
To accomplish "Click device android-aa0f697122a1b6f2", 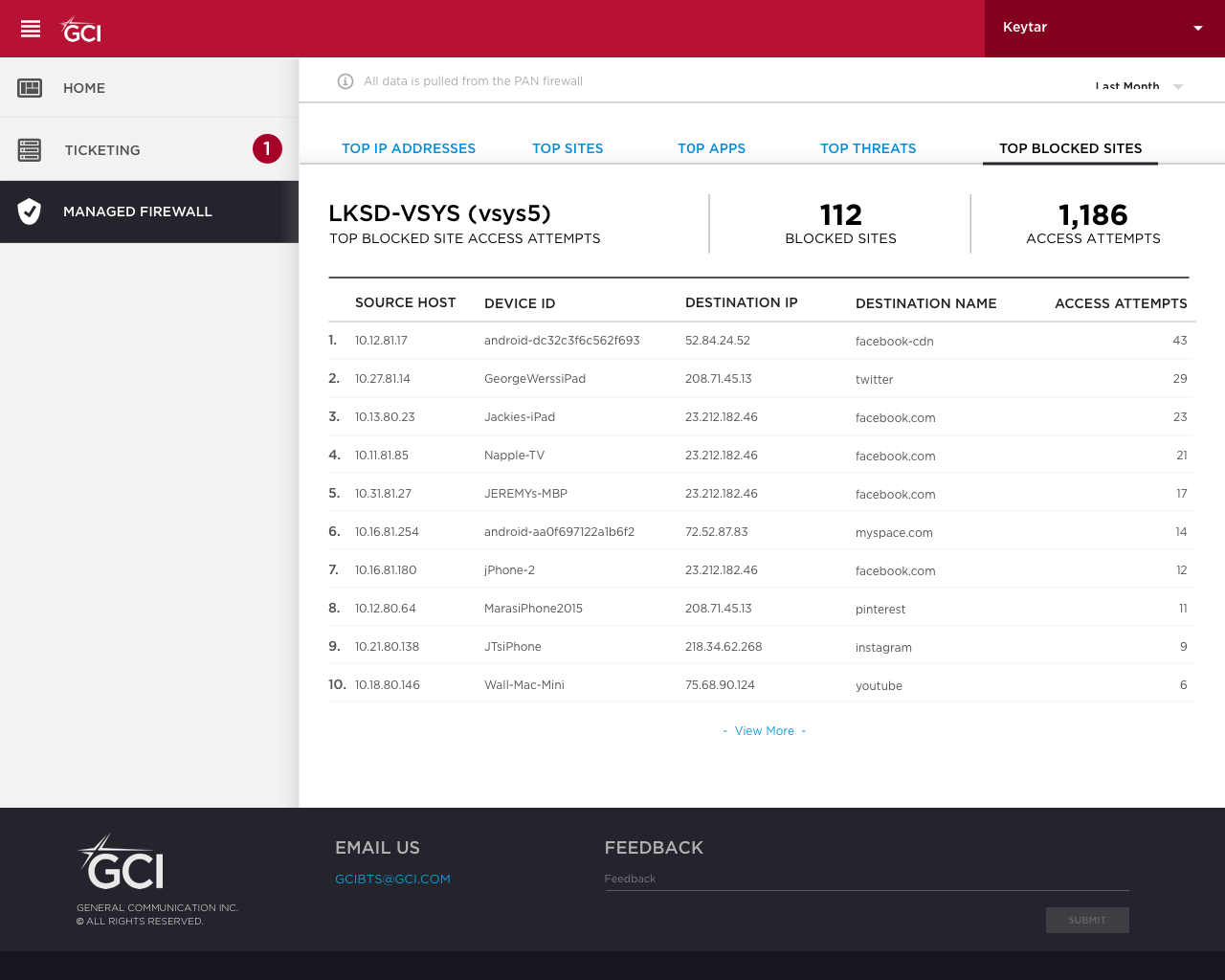I will pos(559,532).
